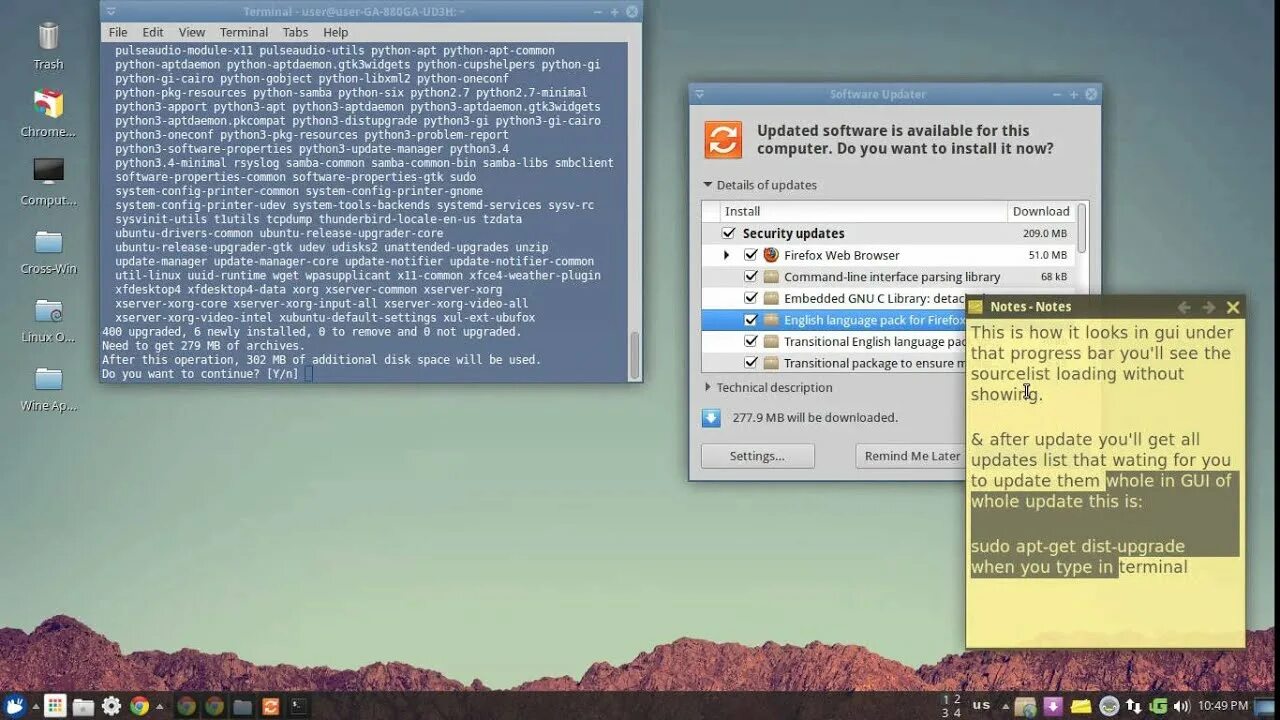This screenshot has height=720, width=1280.
Task: Open the network up/down arrows indicator
Action: pyautogui.click(x=1134, y=706)
